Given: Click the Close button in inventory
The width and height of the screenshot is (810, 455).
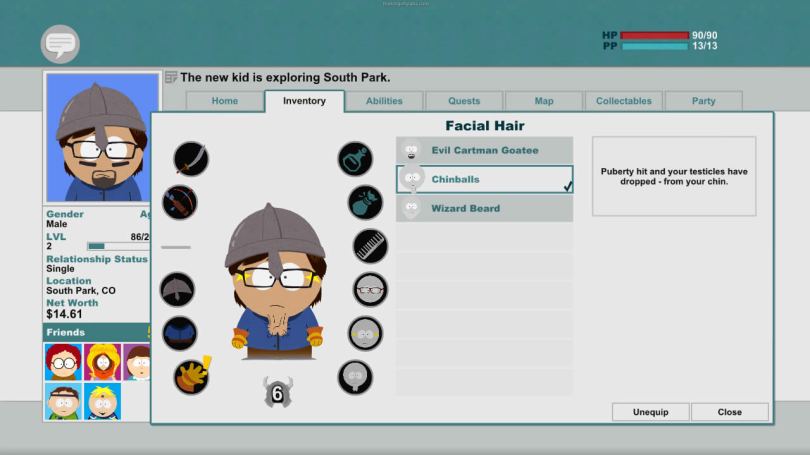Looking at the screenshot, I should [x=730, y=412].
